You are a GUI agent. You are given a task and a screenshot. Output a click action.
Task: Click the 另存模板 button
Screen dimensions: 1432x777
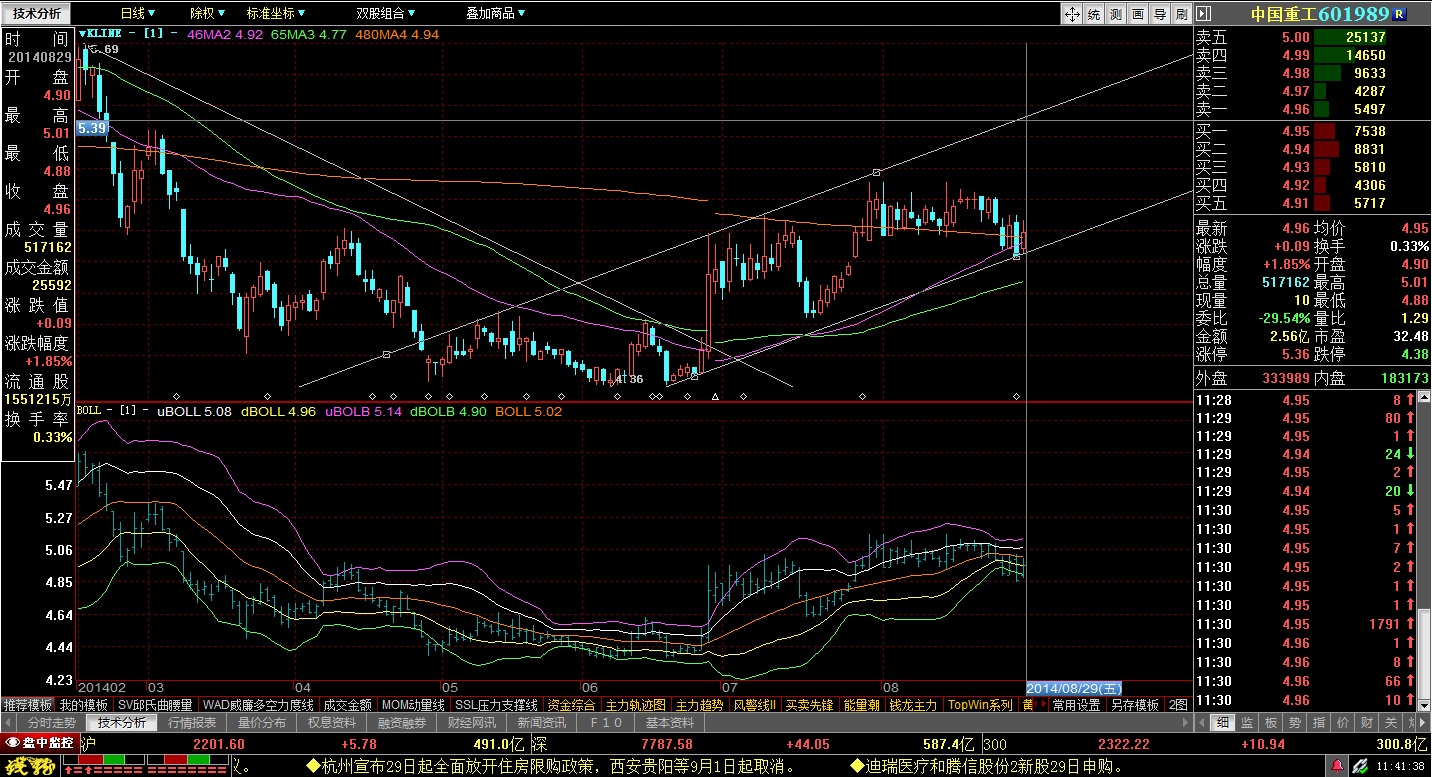tap(1135, 705)
